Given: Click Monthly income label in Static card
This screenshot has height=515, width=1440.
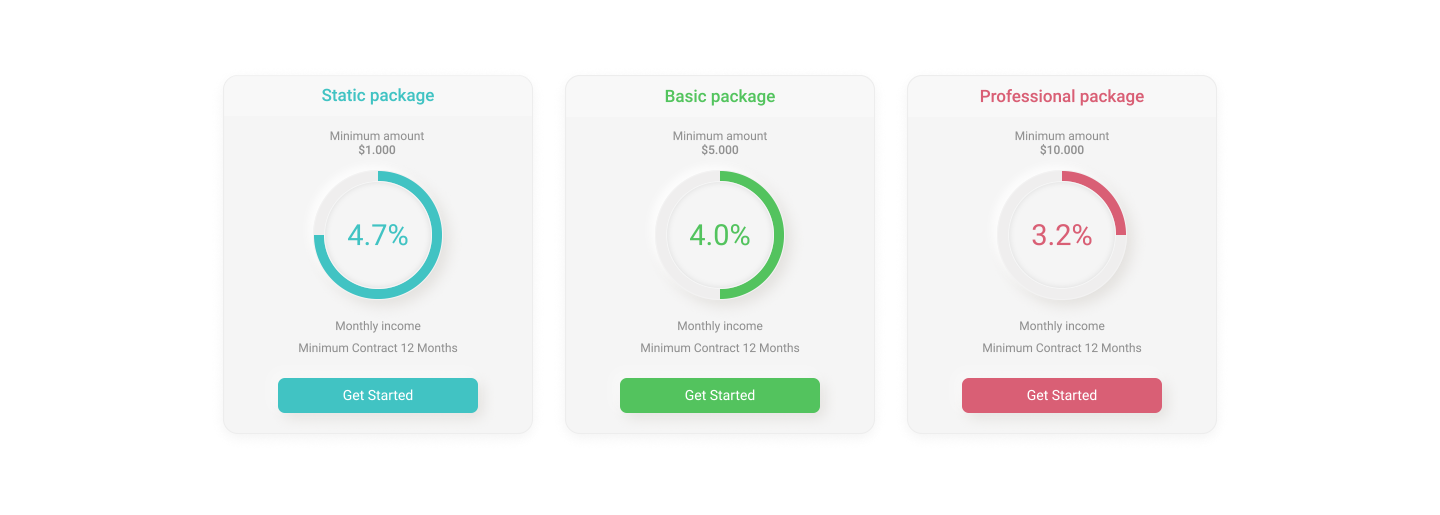Looking at the screenshot, I should [378, 326].
